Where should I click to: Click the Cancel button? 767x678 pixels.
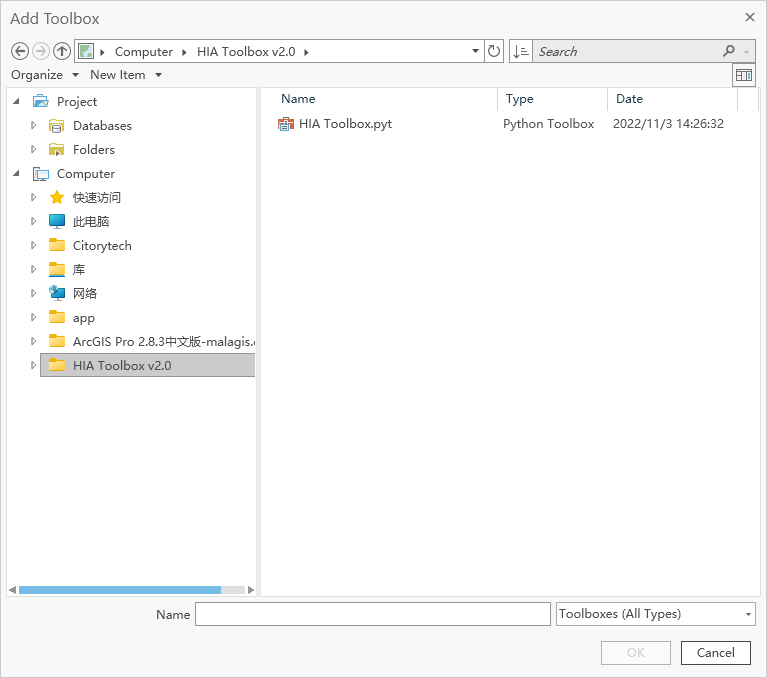tap(715, 653)
